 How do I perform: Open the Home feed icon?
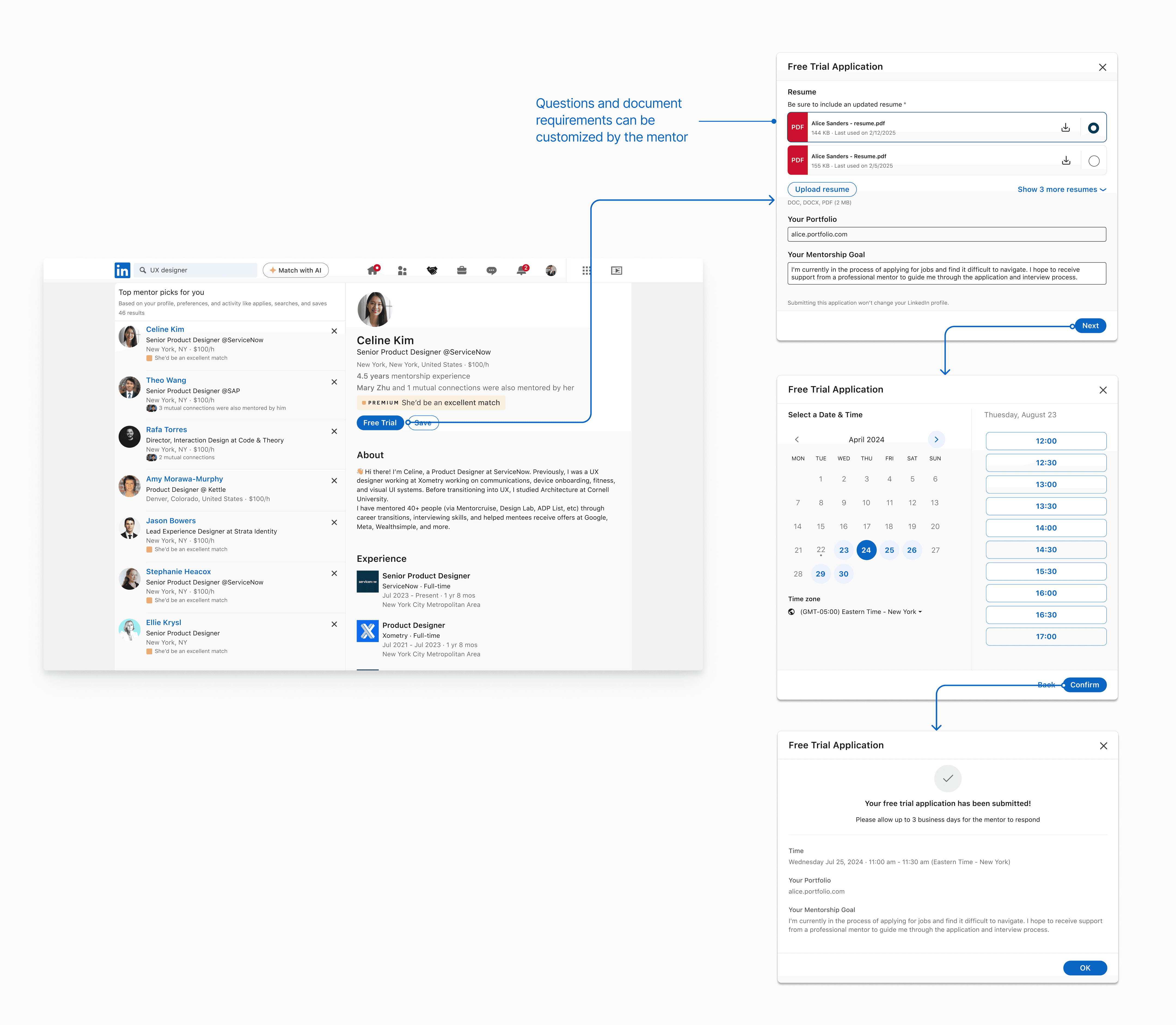tap(373, 270)
